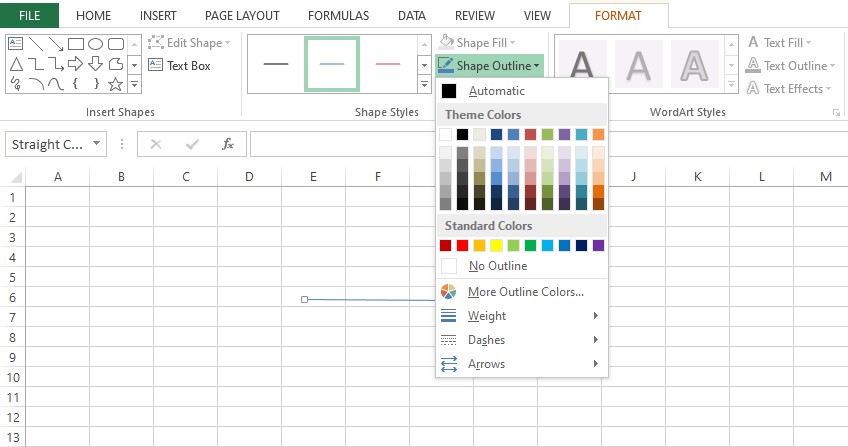Open the Weight submenu

(x=522, y=316)
